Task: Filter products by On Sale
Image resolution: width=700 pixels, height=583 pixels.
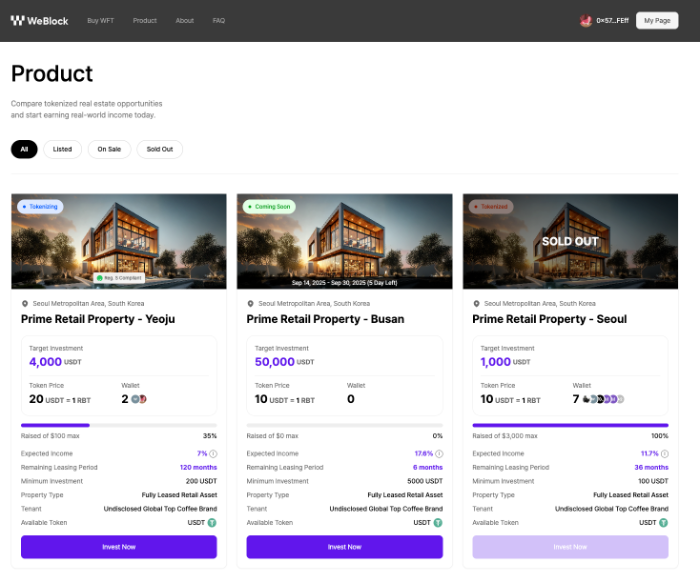Action: coord(109,149)
